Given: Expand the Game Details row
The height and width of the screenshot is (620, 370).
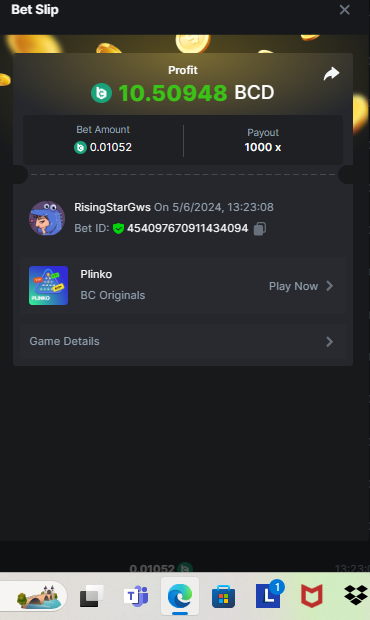Looking at the screenshot, I should [x=183, y=342].
